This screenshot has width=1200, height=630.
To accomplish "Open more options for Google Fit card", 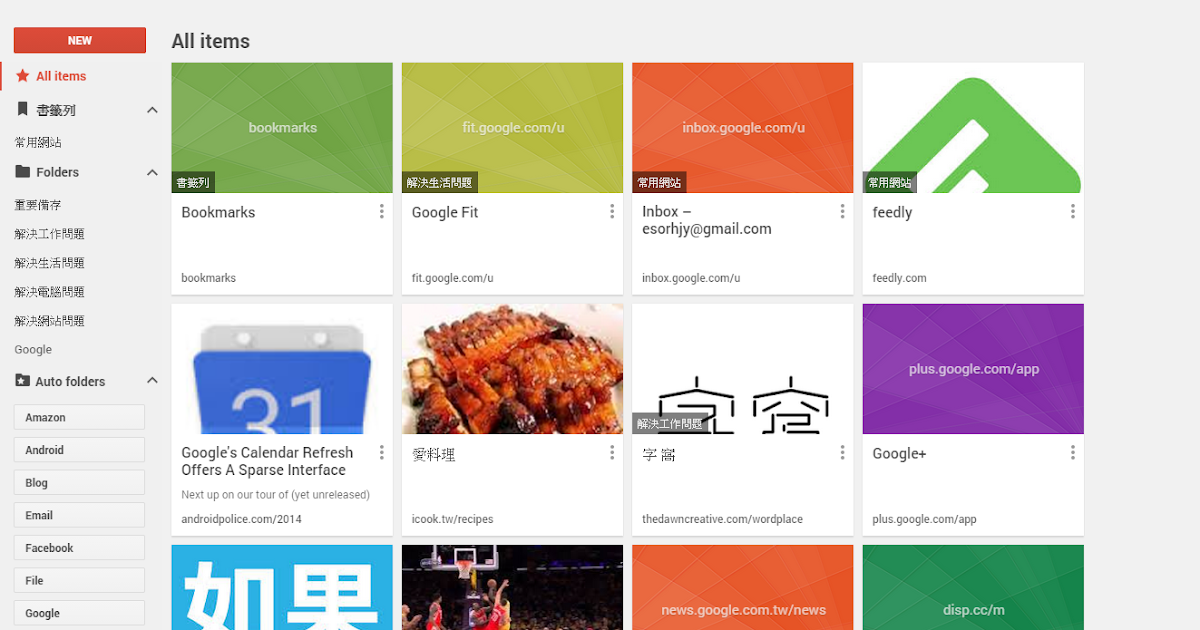I will tap(612, 211).
